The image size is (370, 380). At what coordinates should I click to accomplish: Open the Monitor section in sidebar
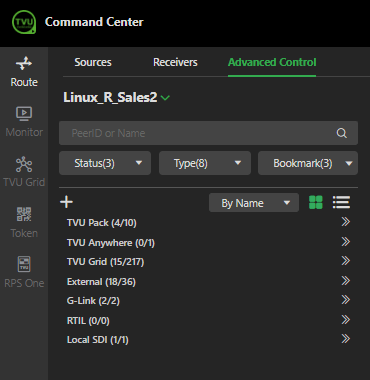coord(24,122)
